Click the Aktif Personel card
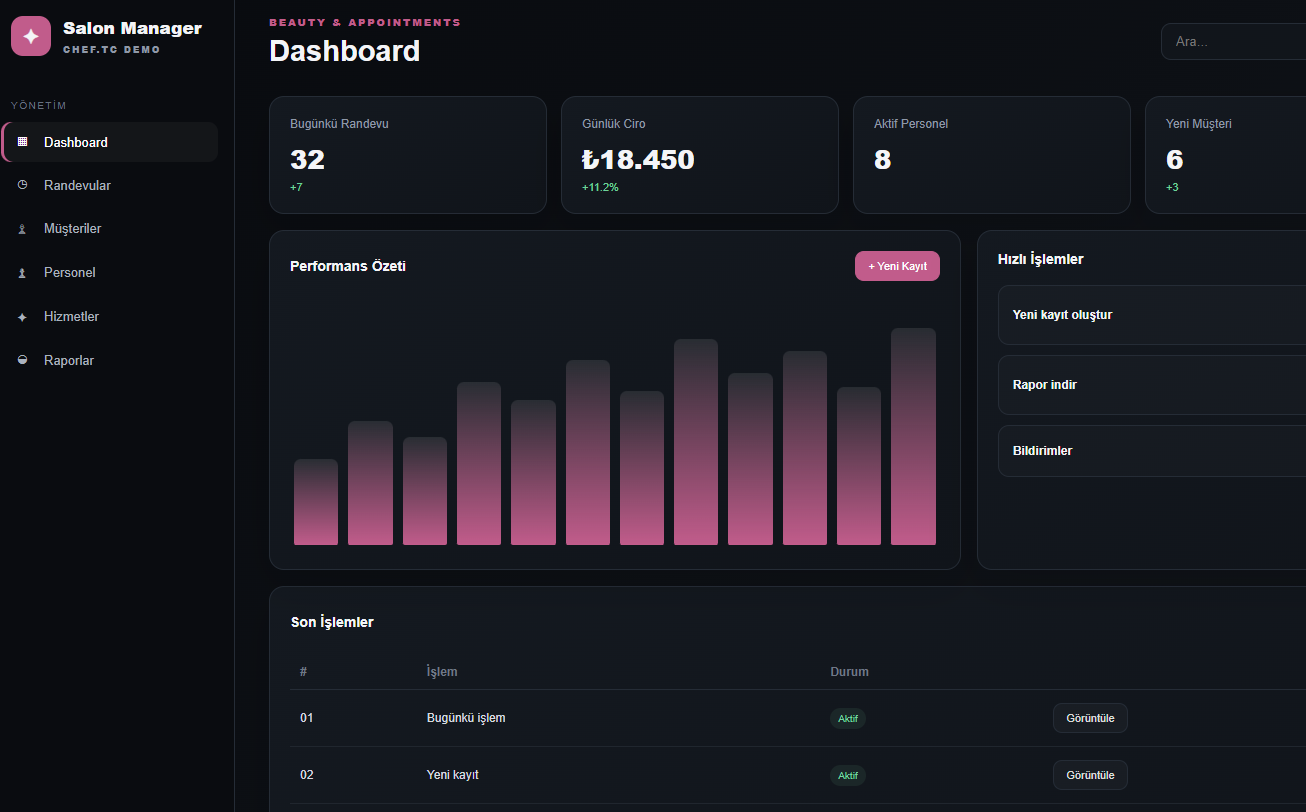1306x812 pixels. (992, 155)
